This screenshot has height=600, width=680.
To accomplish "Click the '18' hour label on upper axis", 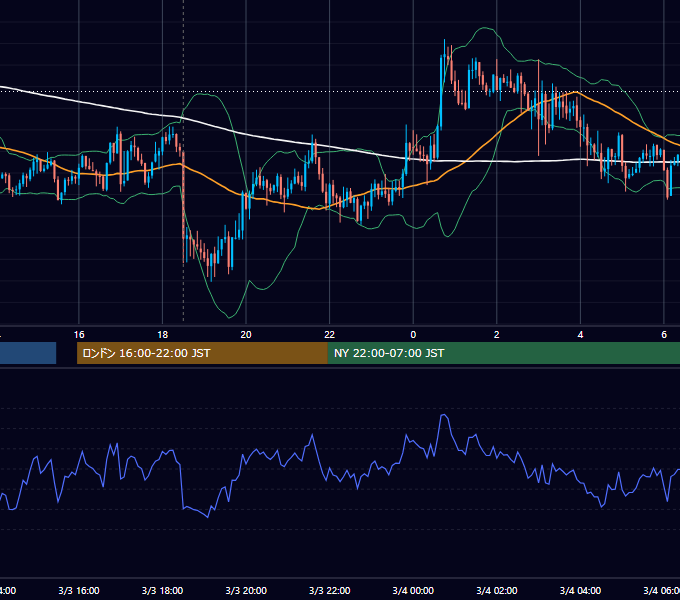I will [x=162, y=335].
